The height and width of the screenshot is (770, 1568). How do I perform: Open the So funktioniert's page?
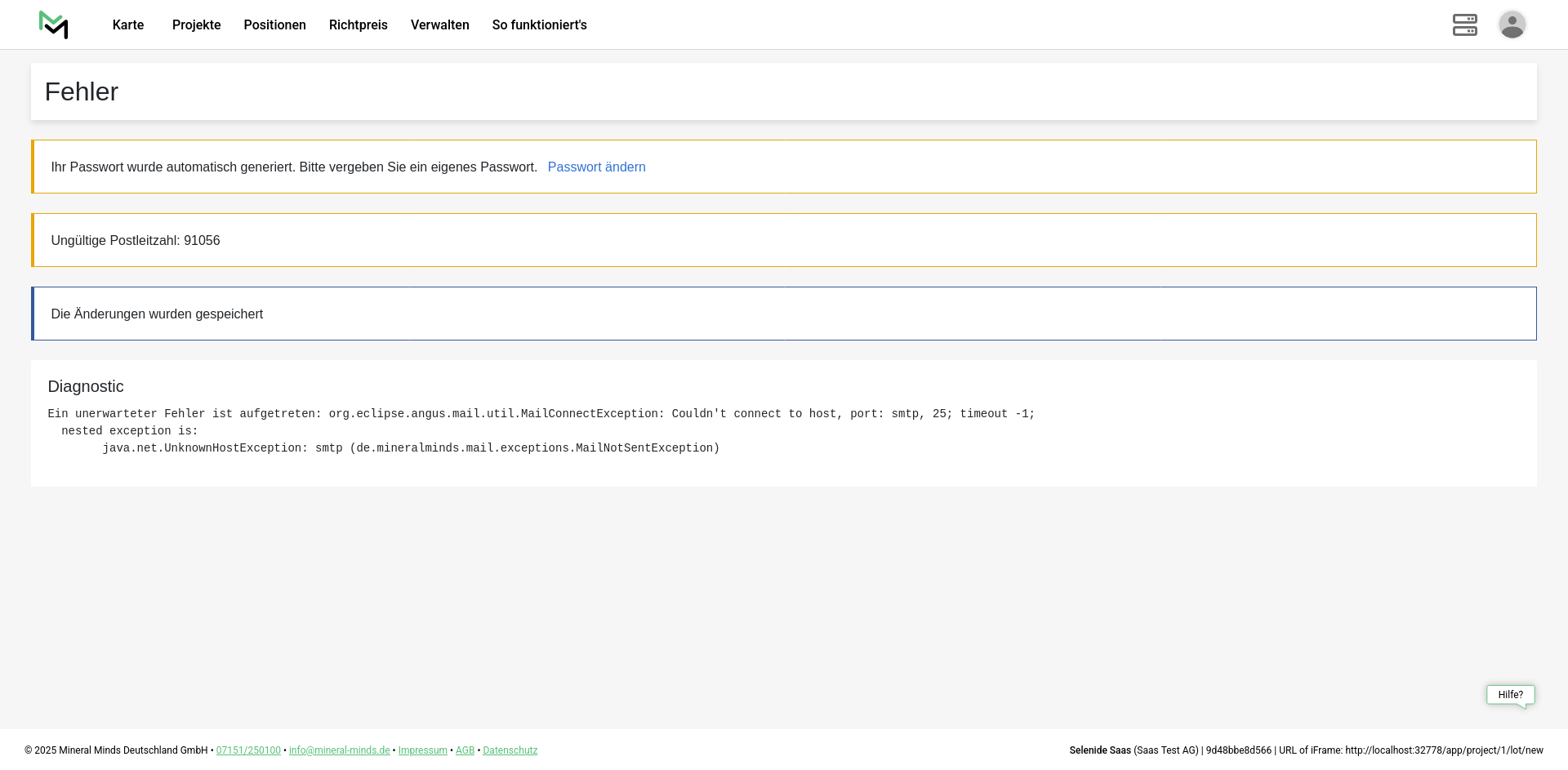click(x=539, y=24)
